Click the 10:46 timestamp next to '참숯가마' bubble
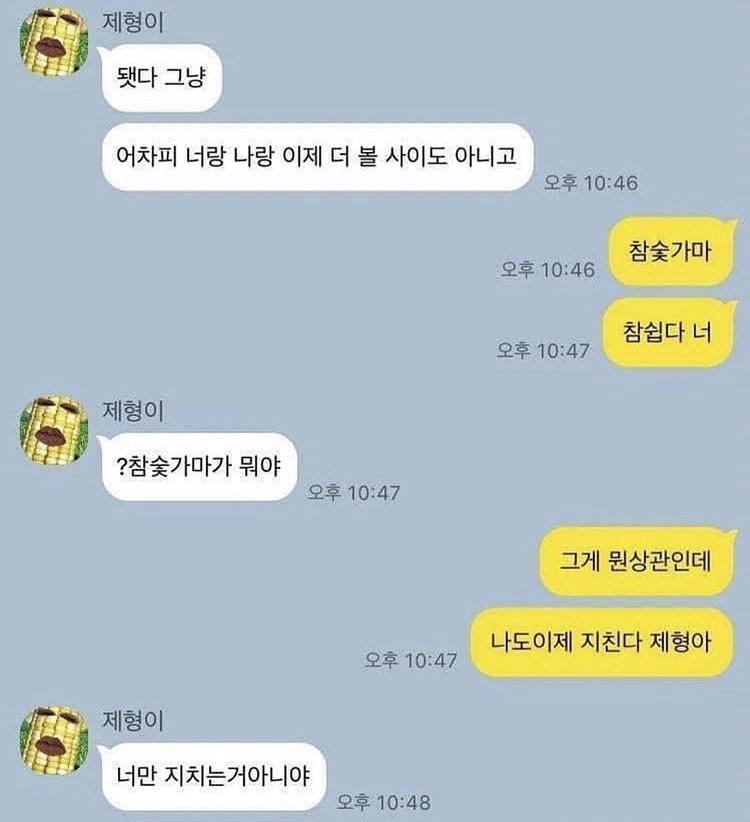 point(548,269)
